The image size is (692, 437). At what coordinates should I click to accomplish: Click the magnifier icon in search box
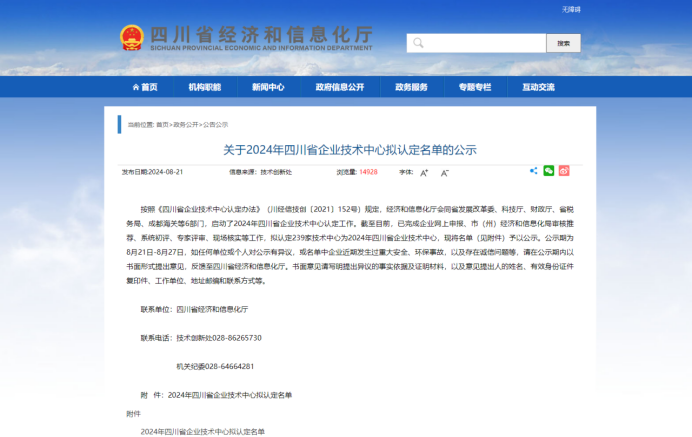pyautogui.click(x=416, y=43)
